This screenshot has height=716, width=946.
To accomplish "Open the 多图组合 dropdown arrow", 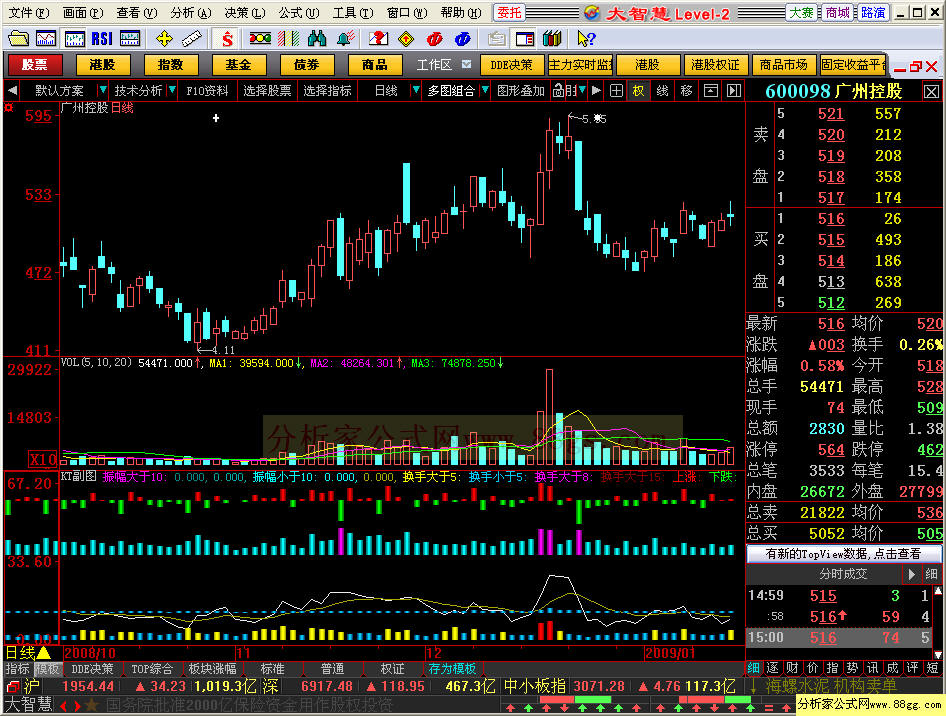I will coord(485,90).
